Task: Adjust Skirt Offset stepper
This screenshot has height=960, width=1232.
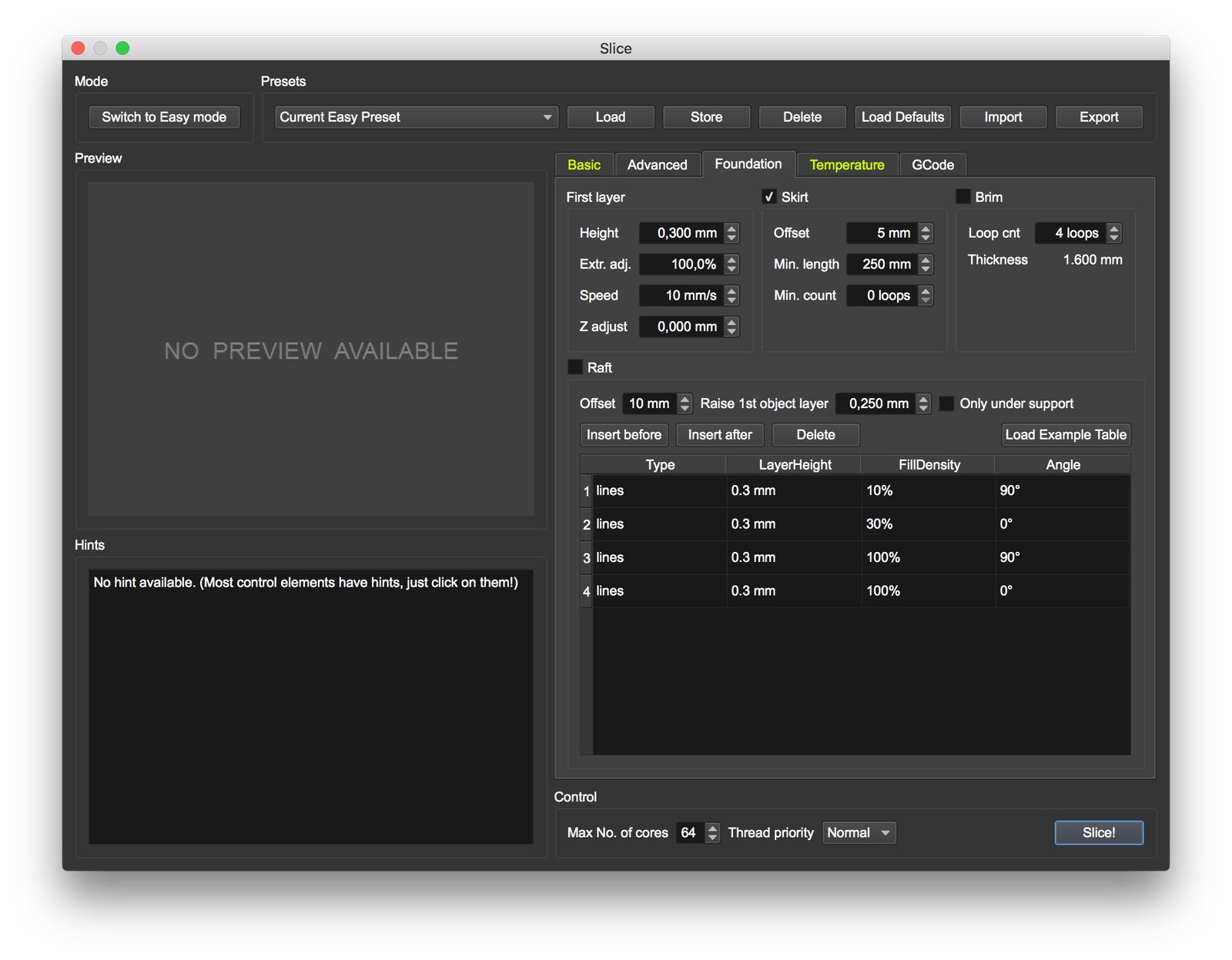Action: tap(926, 232)
